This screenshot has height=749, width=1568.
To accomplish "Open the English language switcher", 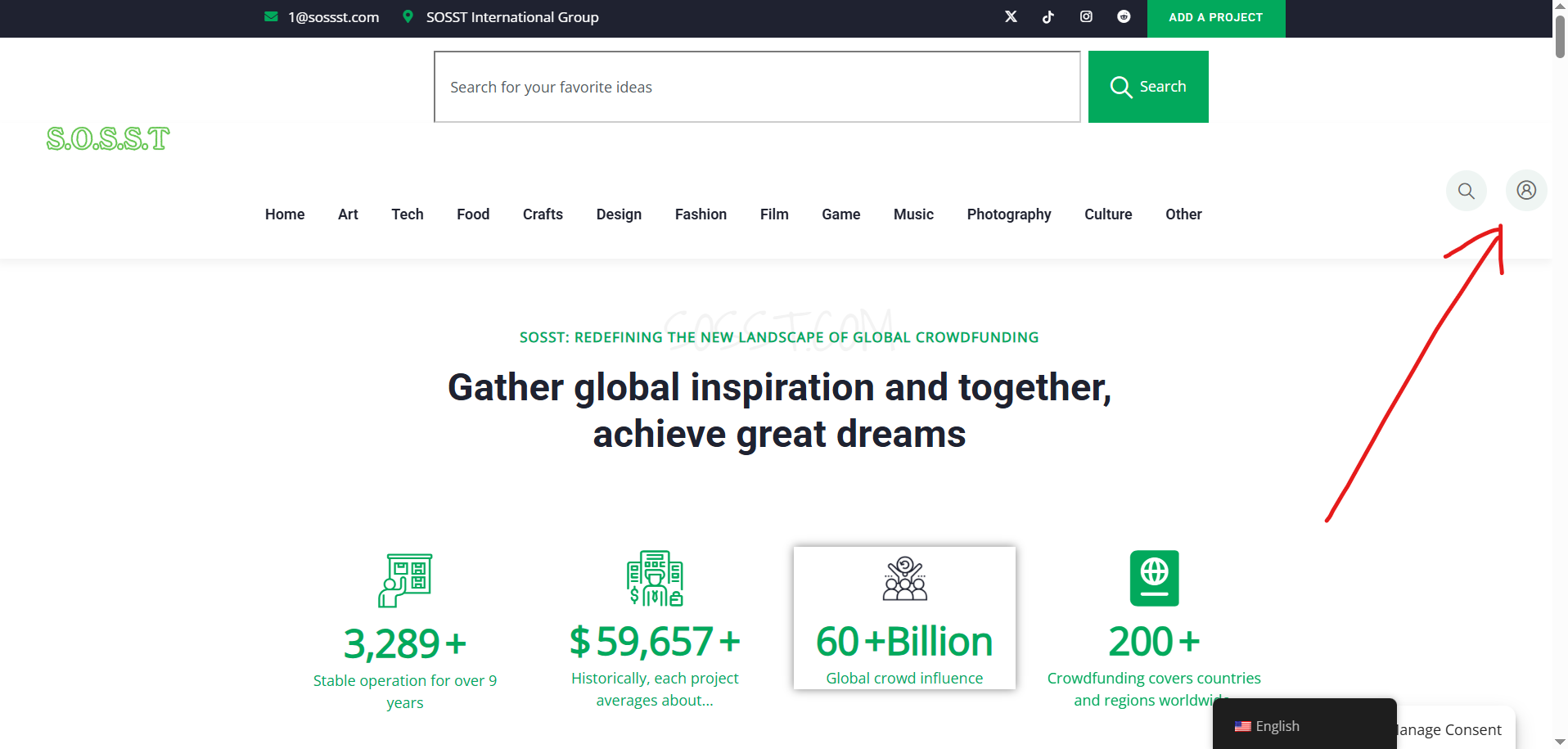I will [x=1304, y=725].
